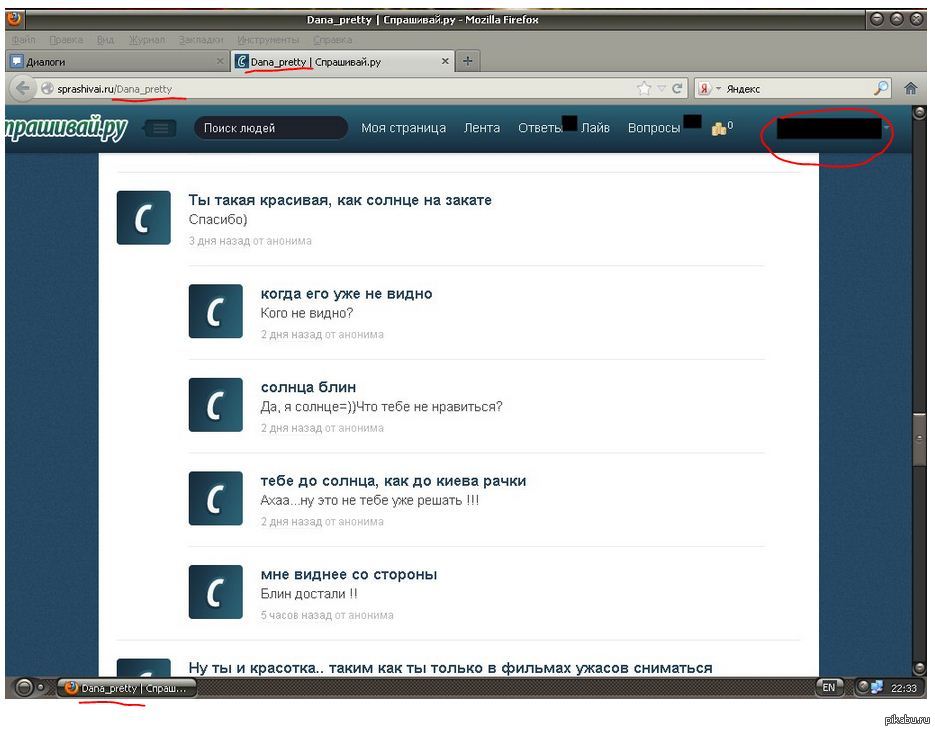Open the Вопросы section
This screenshot has height=731, width=935.
(654, 128)
